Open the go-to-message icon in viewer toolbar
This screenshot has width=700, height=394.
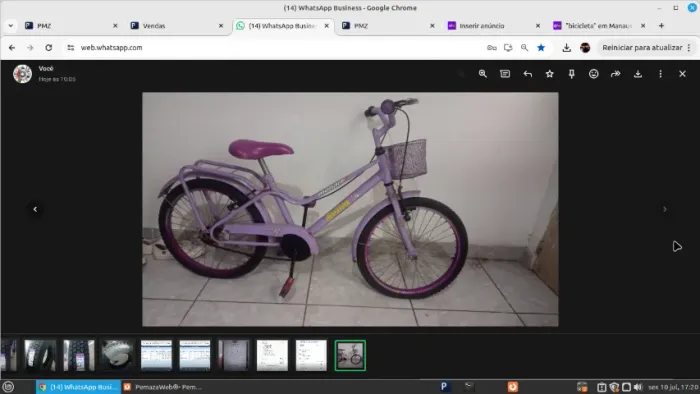click(x=505, y=74)
